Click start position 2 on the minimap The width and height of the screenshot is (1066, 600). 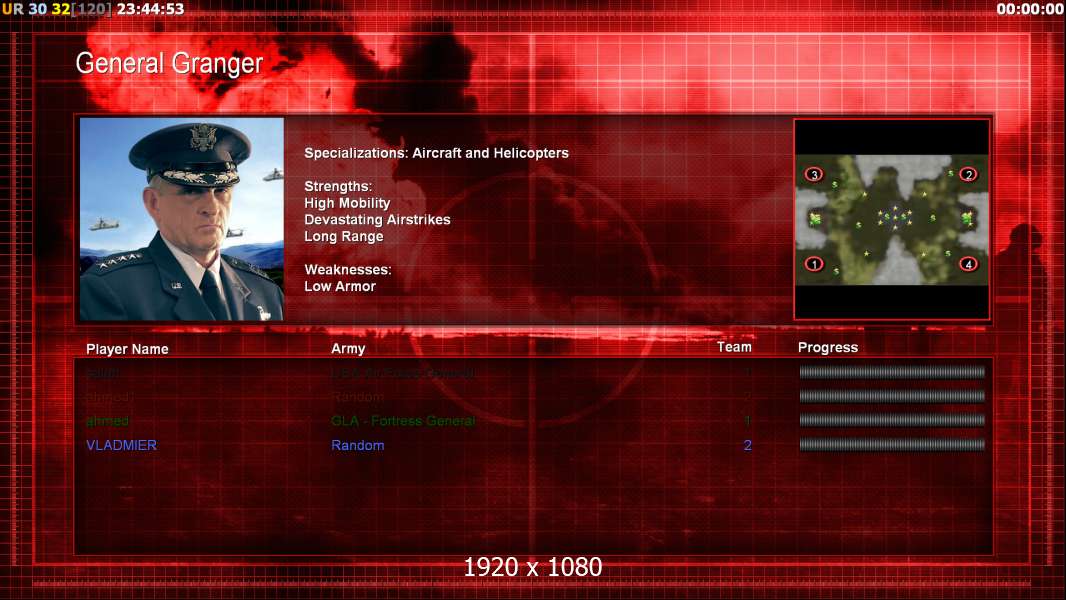(x=968, y=175)
